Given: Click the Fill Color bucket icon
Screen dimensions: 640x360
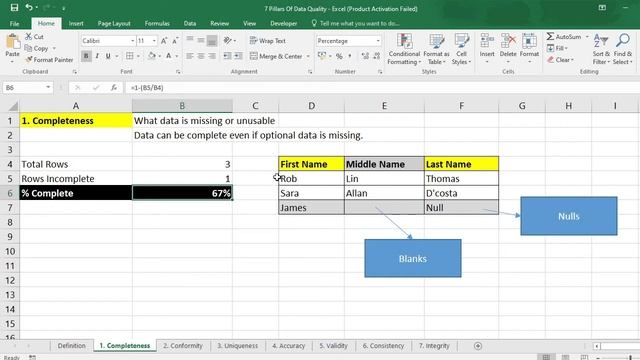Looking at the screenshot, I should pos(151,56).
